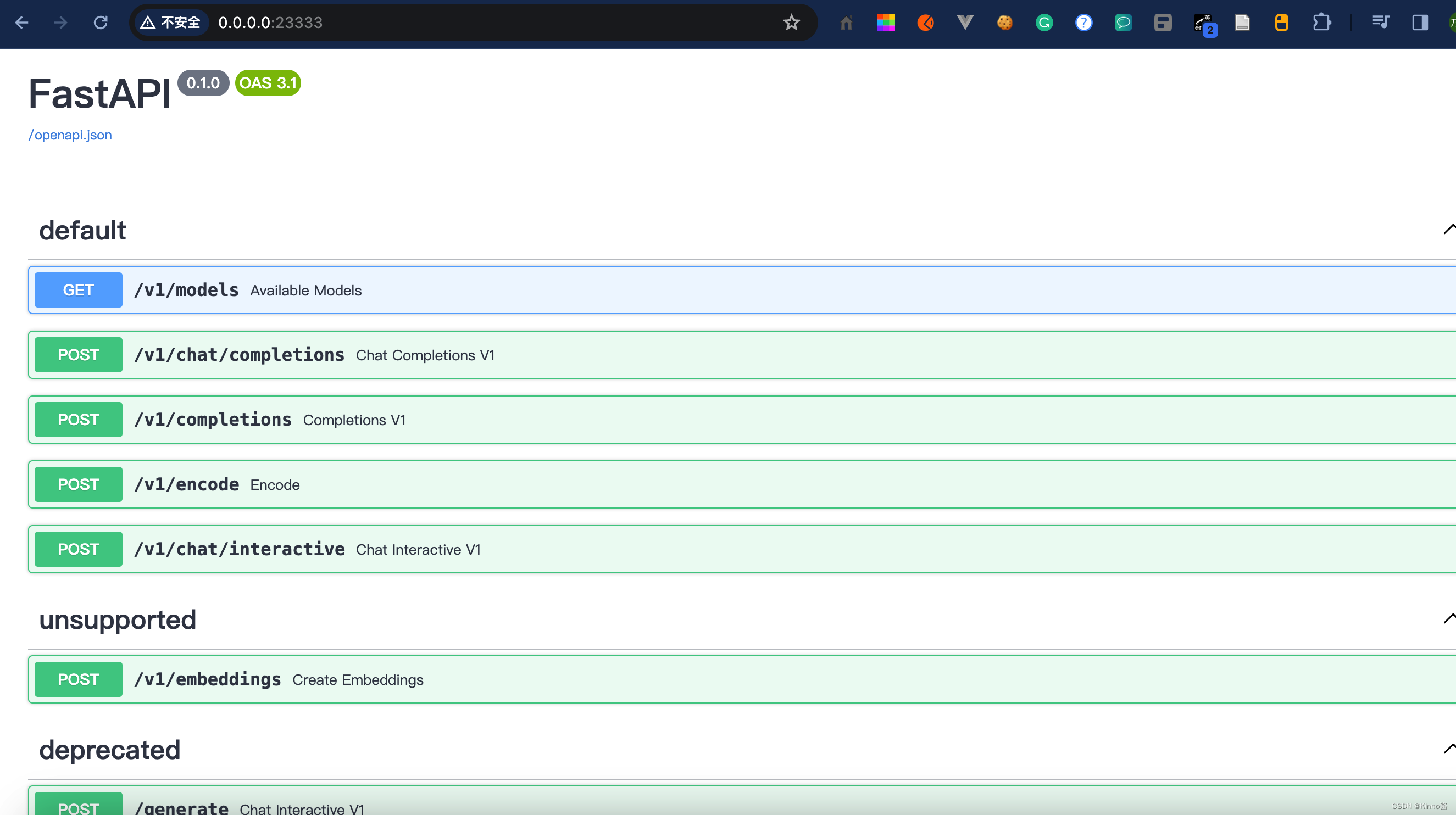Open the yellow mouse extension icon
Image resolution: width=1456 pixels, height=815 pixels.
pyautogui.click(x=1281, y=23)
